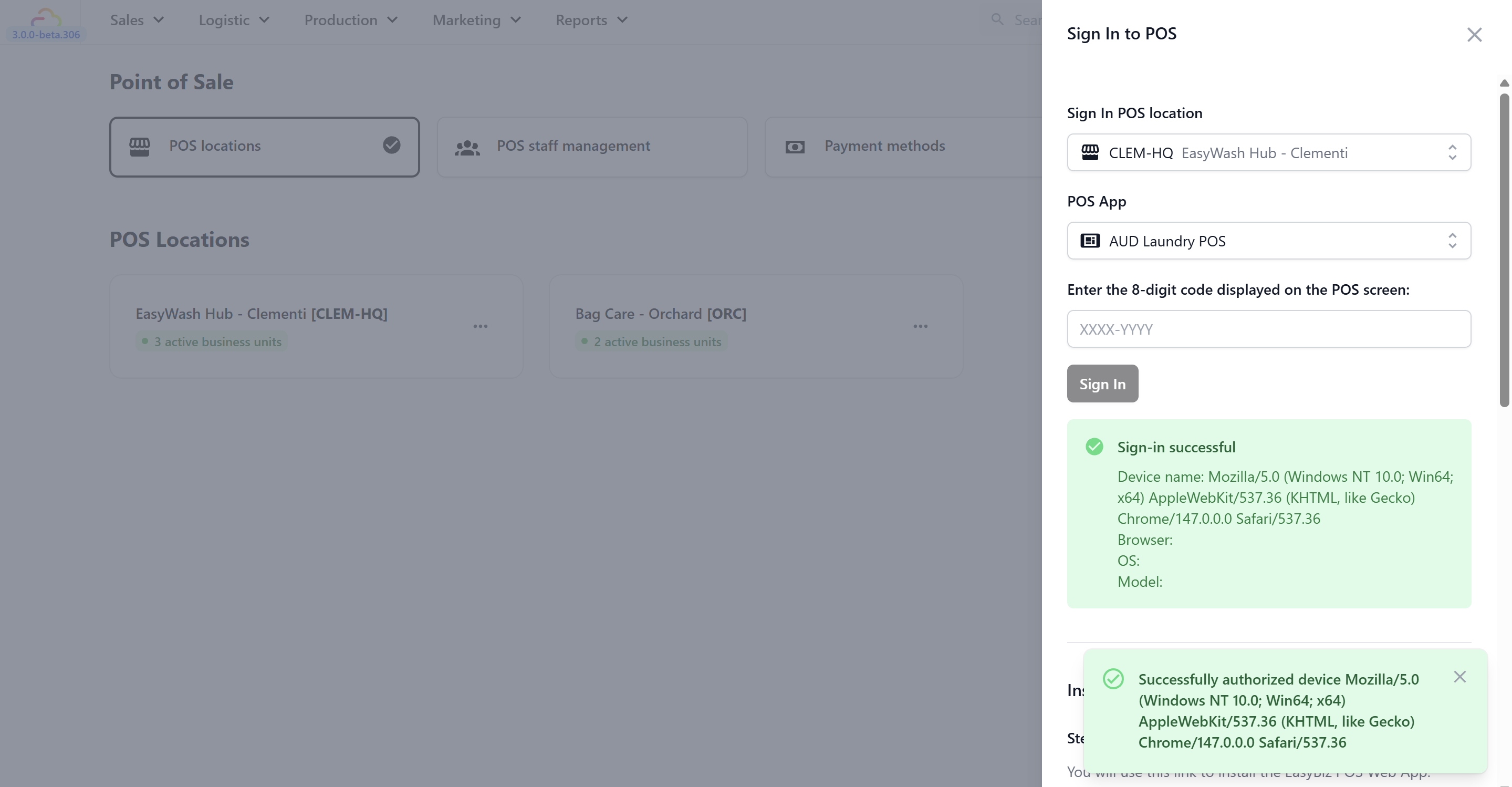Click the checkmark on the POS locations card
Viewport: 1512px width, 787px height.
click(x=391, y=145)
